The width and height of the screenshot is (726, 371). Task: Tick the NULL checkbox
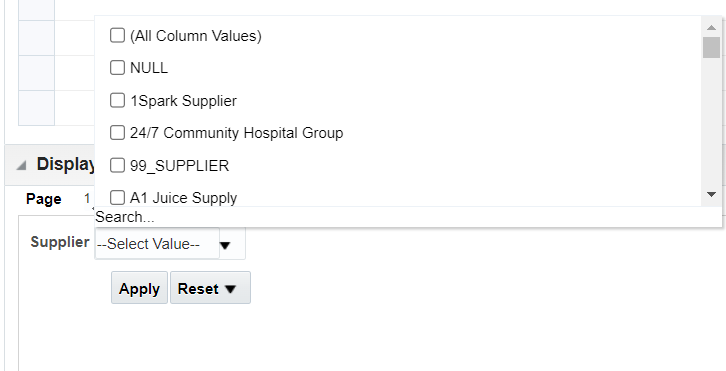[117, 68]
